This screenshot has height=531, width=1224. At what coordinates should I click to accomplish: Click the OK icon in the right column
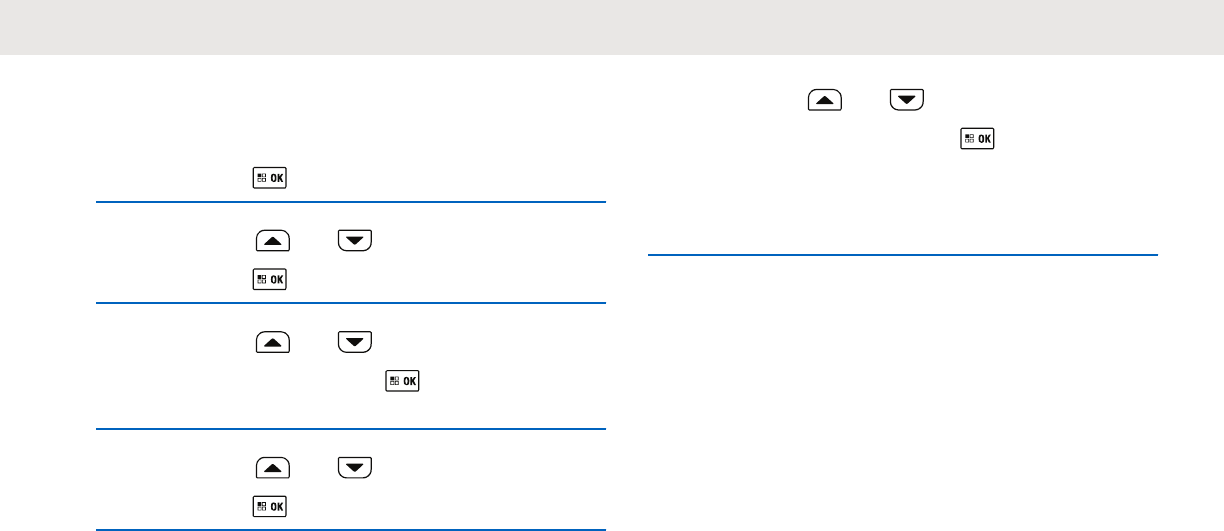[978, 139]
